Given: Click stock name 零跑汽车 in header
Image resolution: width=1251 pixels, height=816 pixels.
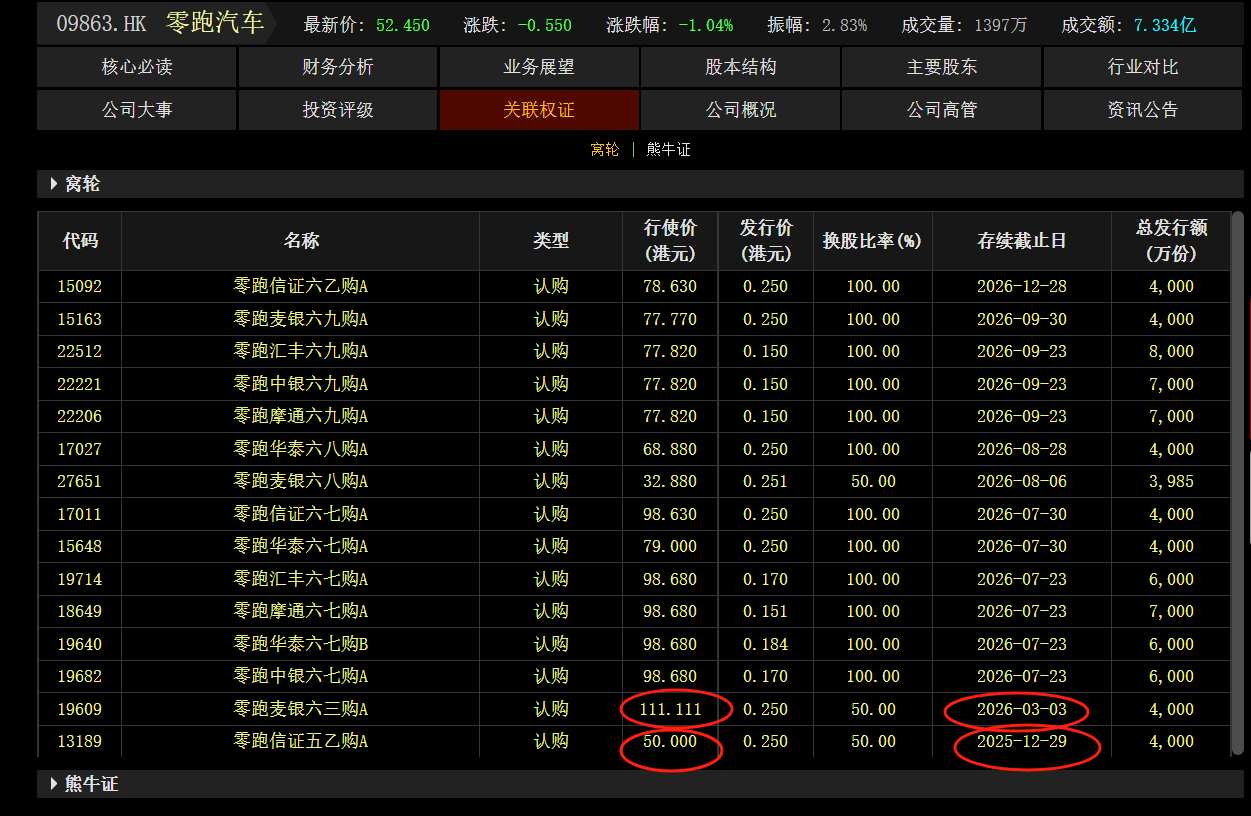Looking at the screenshot, I should tap(214, 24).
